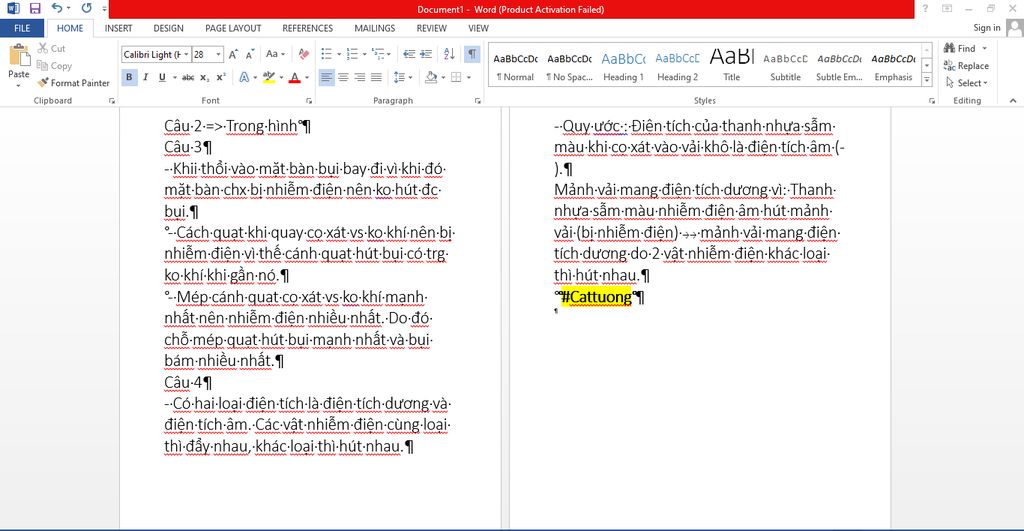Screen dimensions: 1024x531
Task: Switch to the PAGE LAYOUT tab
Action: 233,28
